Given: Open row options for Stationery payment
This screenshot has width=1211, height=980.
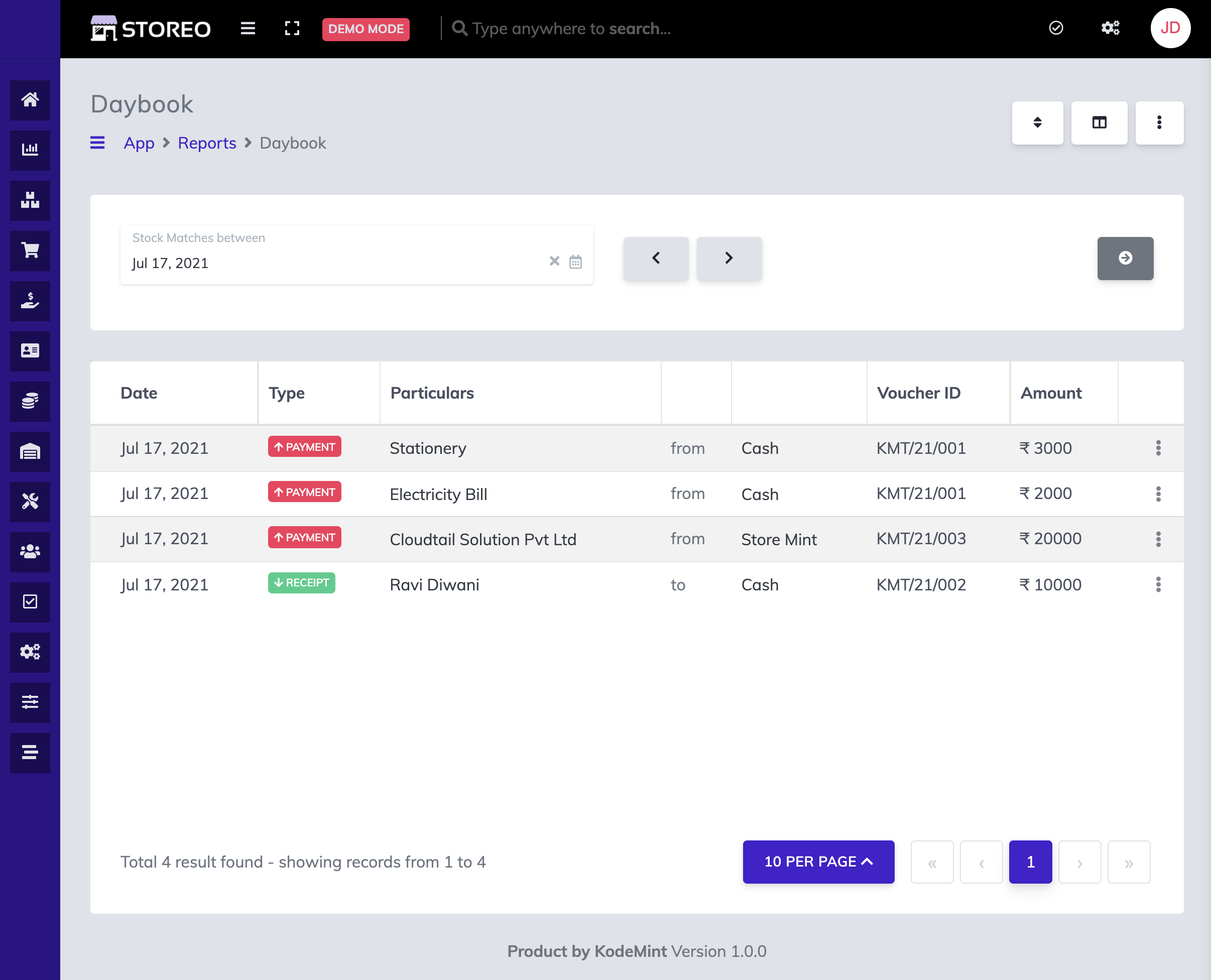Looking at the screenshot, I should coord(1157,448).
